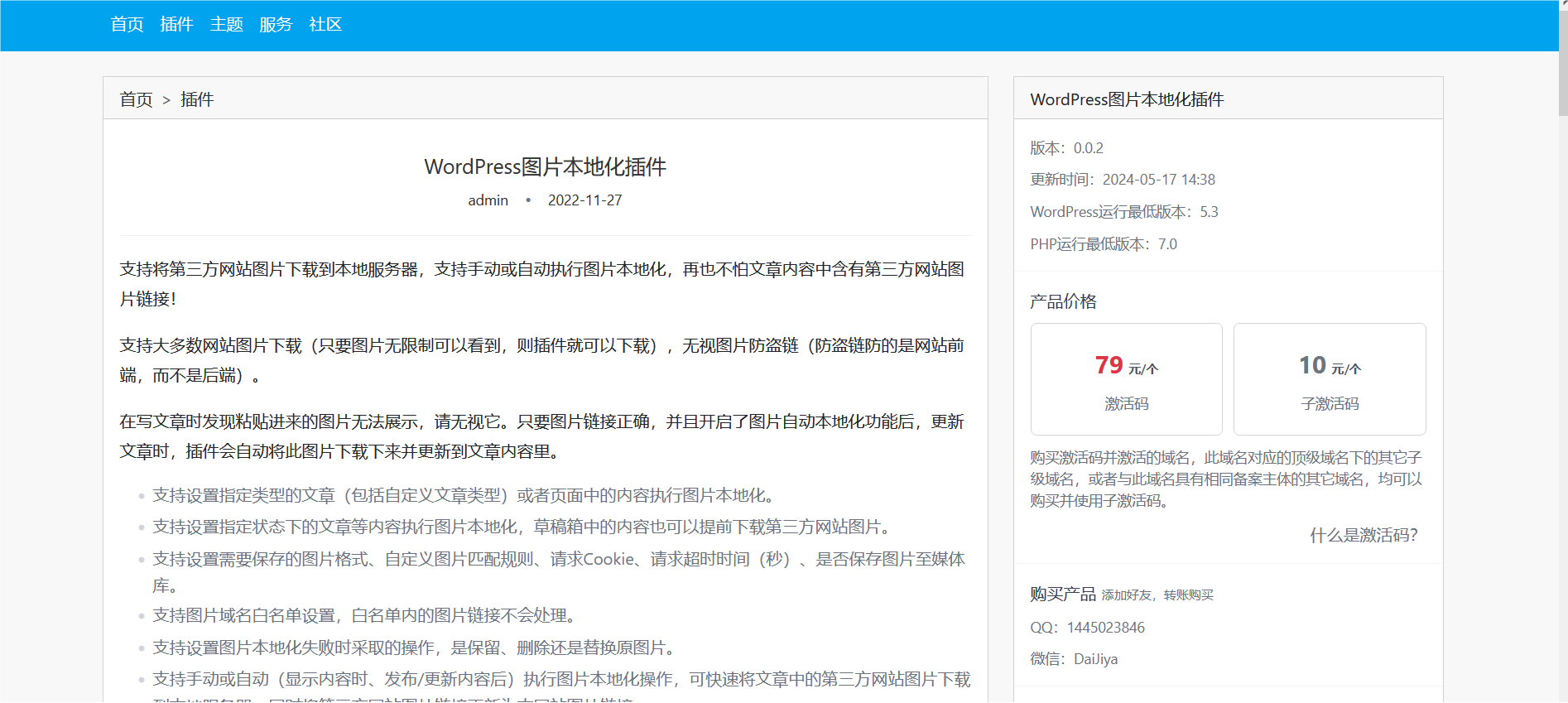Viewport: 1568px width, 703px height.
Task: Select the 79 元 激活码 price card
Action: point(1127,379)
